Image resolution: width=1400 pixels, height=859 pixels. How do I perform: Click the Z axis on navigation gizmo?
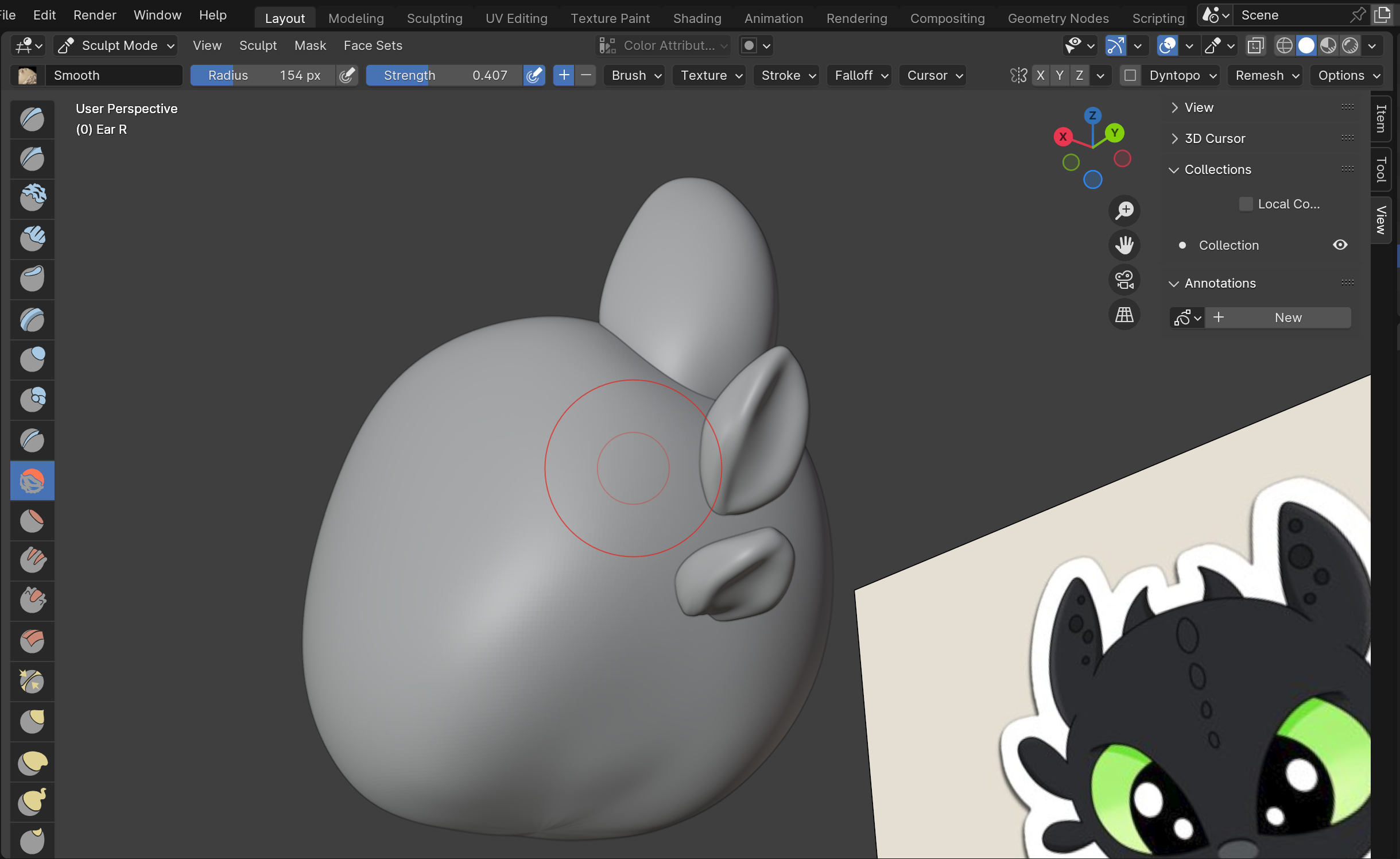[1092, 115]
